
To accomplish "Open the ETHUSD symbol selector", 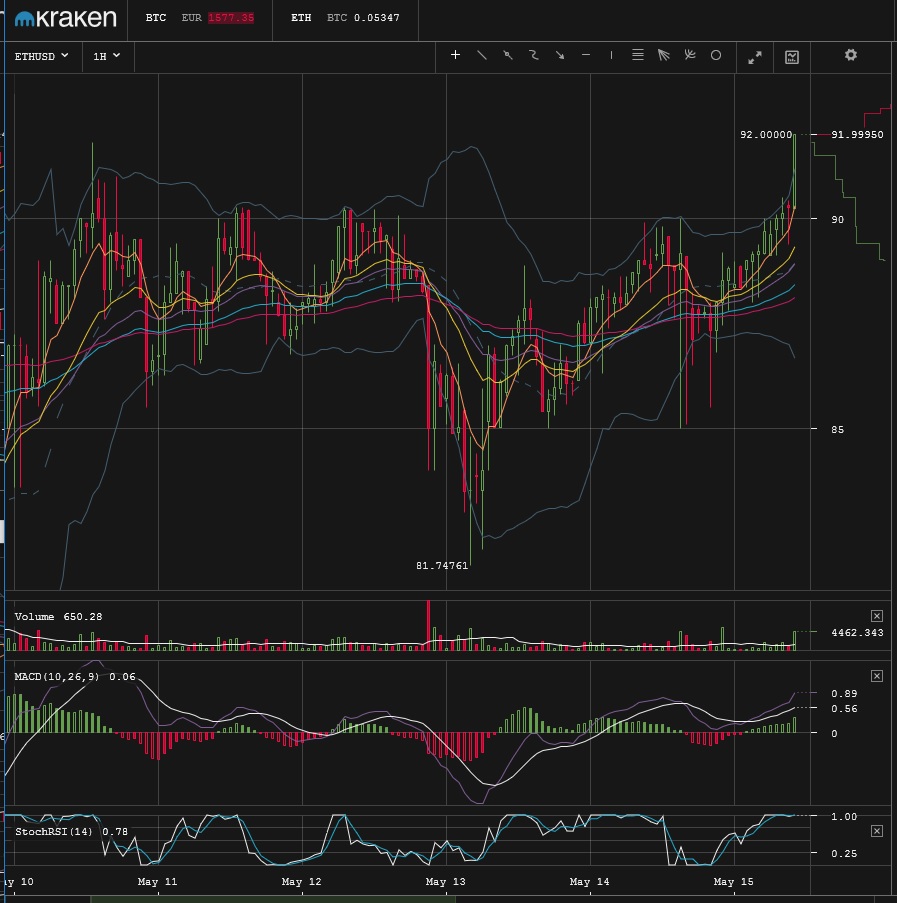I will [38, 56].
